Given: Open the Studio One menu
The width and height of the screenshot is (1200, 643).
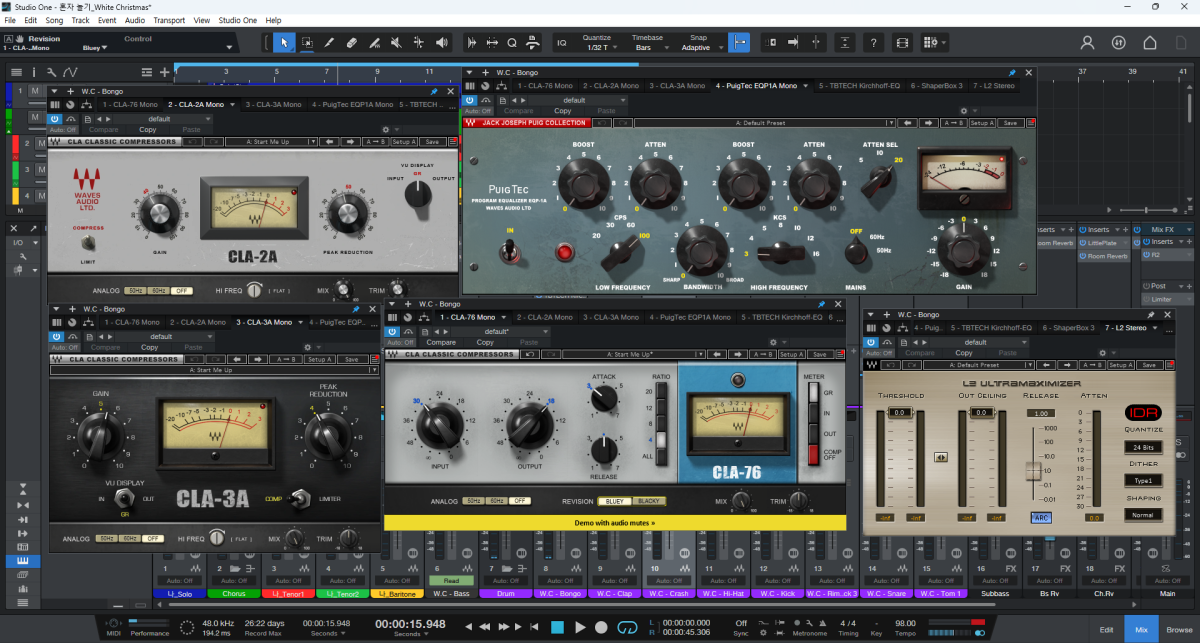Looking at the screenshot, I should (237, 20).
